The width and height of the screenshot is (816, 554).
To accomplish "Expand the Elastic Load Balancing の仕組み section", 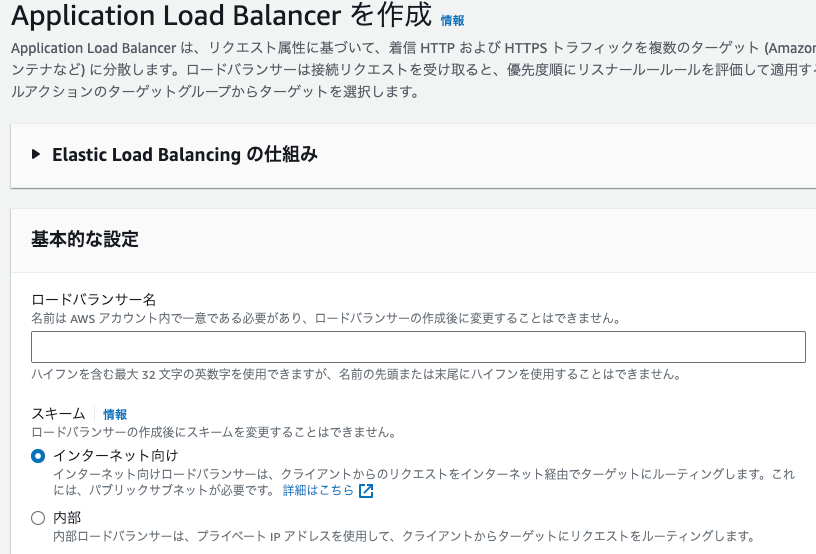I will [36, 154].
